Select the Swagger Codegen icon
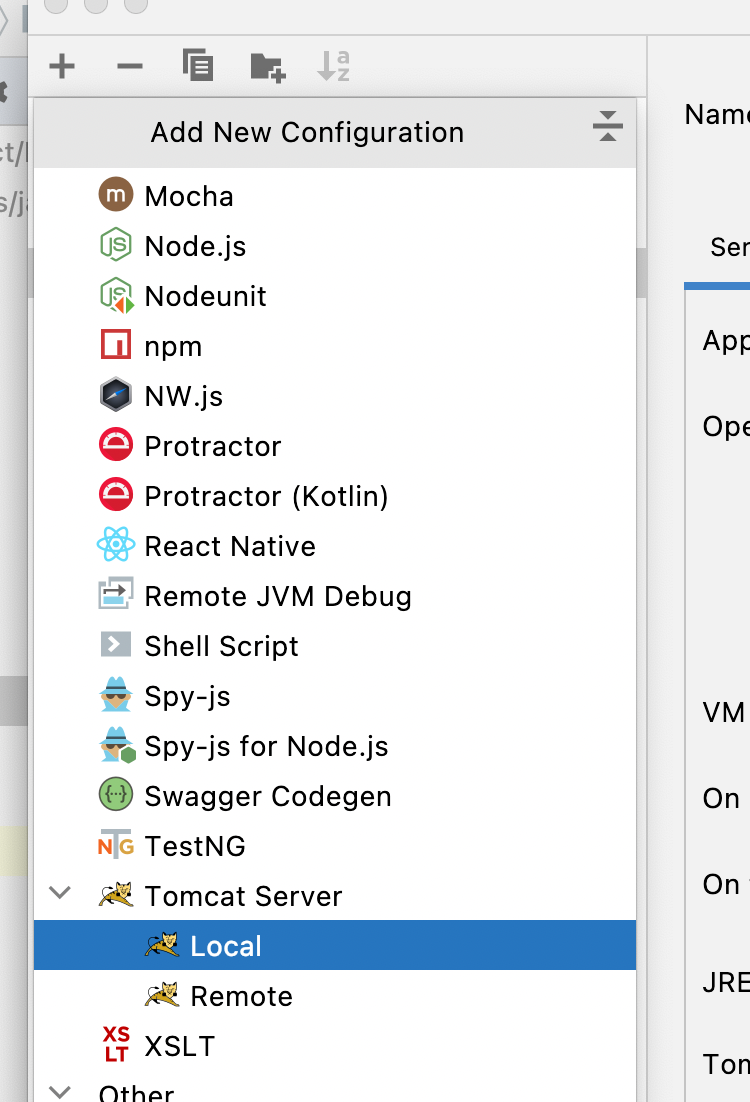 tap(116, 795)
